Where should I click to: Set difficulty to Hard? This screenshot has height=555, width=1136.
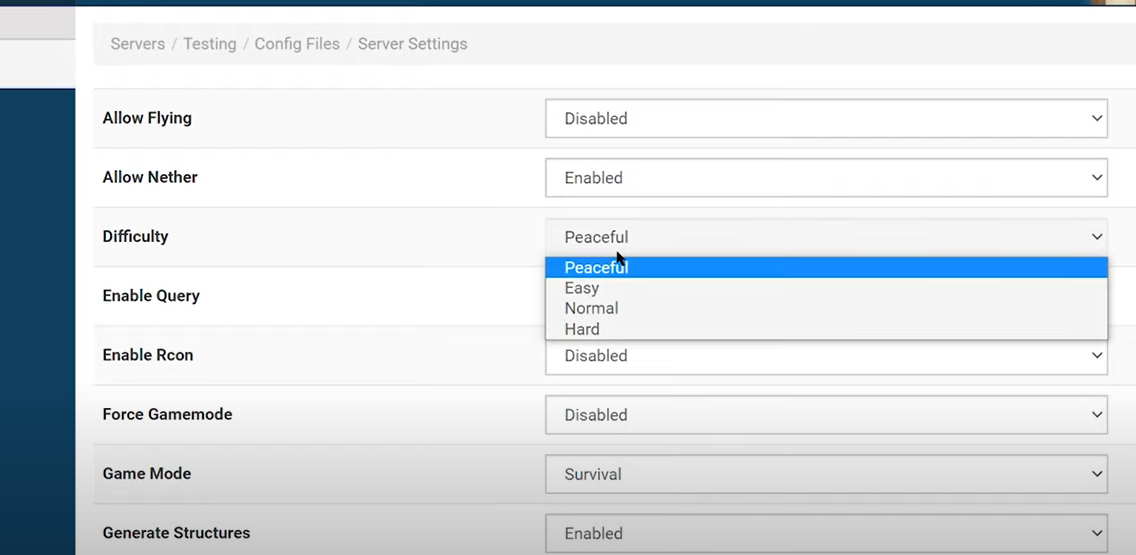[x=582, y=329]
